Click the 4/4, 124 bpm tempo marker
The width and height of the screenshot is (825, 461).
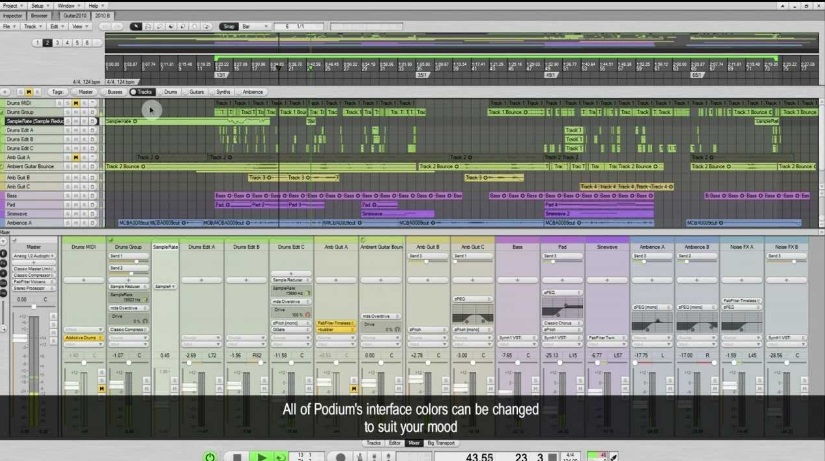(122, 82)
